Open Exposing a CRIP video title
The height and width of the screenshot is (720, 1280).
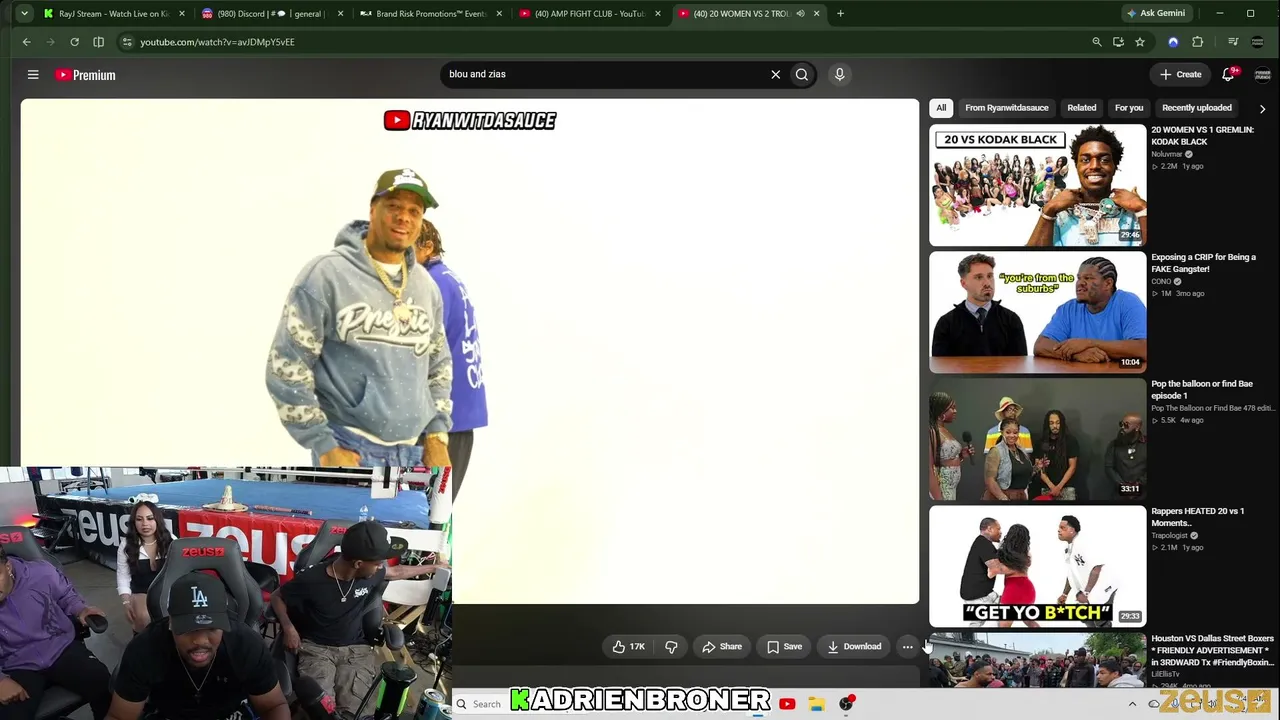(1203, 263)
